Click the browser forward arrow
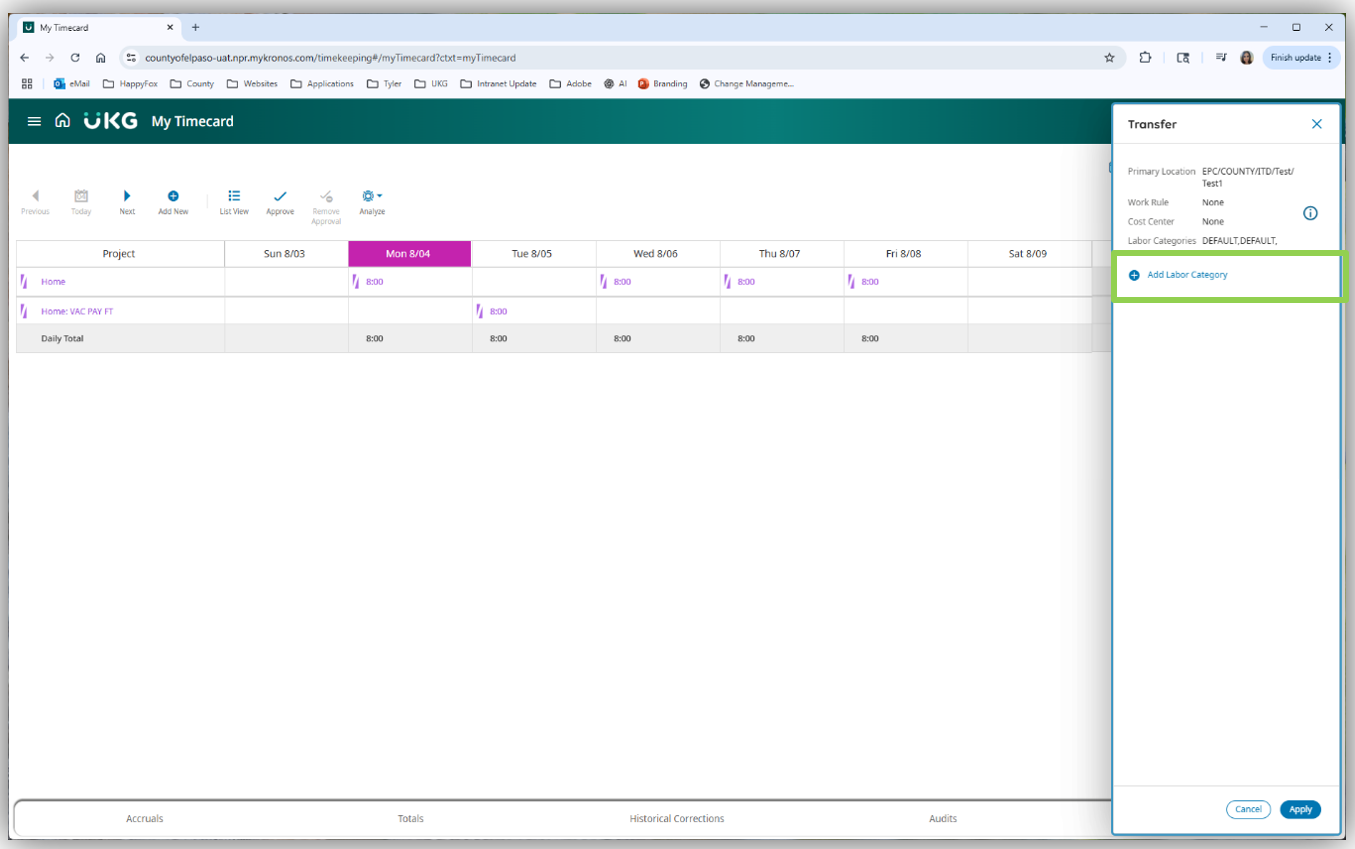The image size is (1355, 849). click(x=50, y=58)
